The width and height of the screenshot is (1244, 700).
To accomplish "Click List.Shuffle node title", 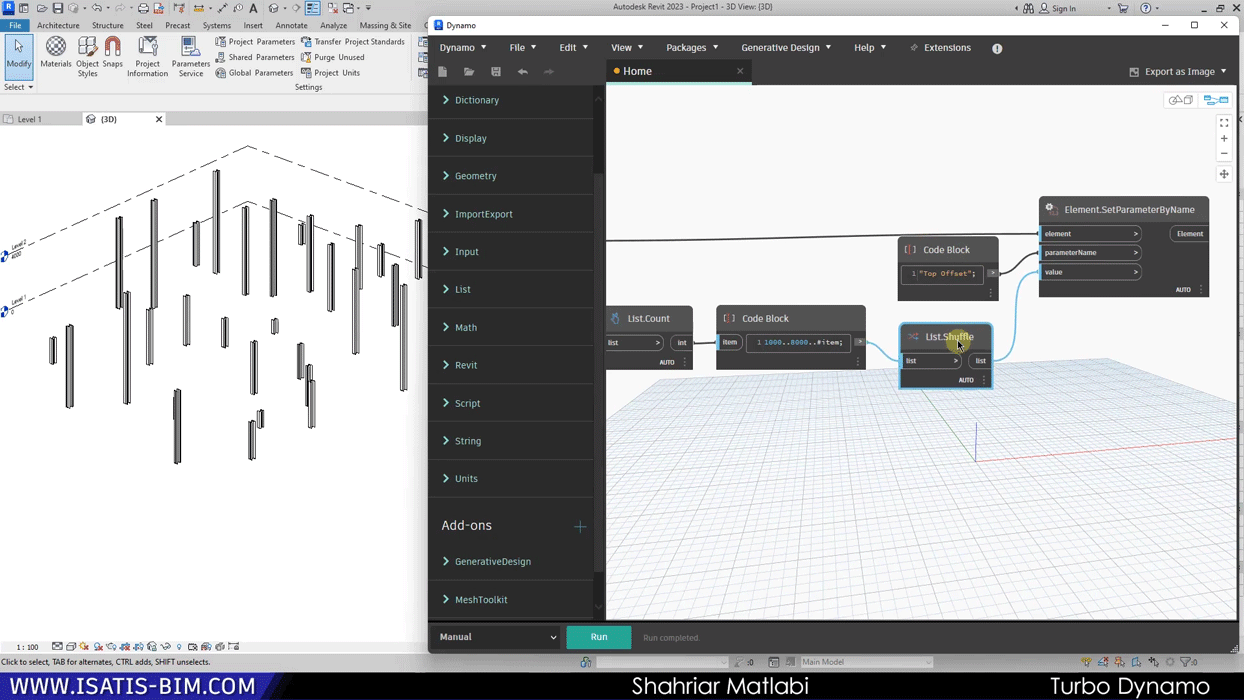I will click(949, 337).
